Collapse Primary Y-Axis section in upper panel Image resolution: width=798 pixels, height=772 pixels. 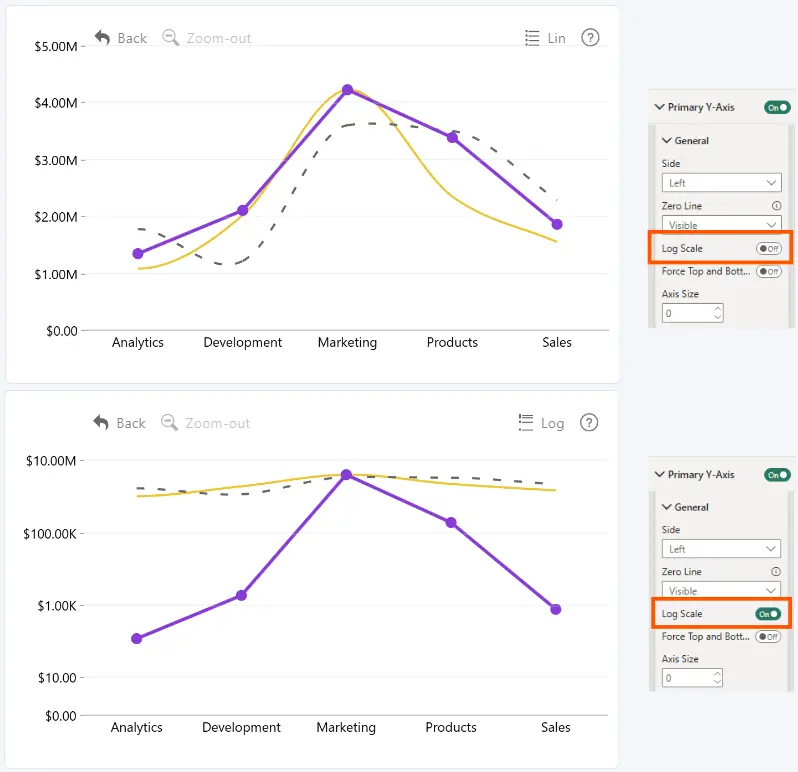pos(660,107)
